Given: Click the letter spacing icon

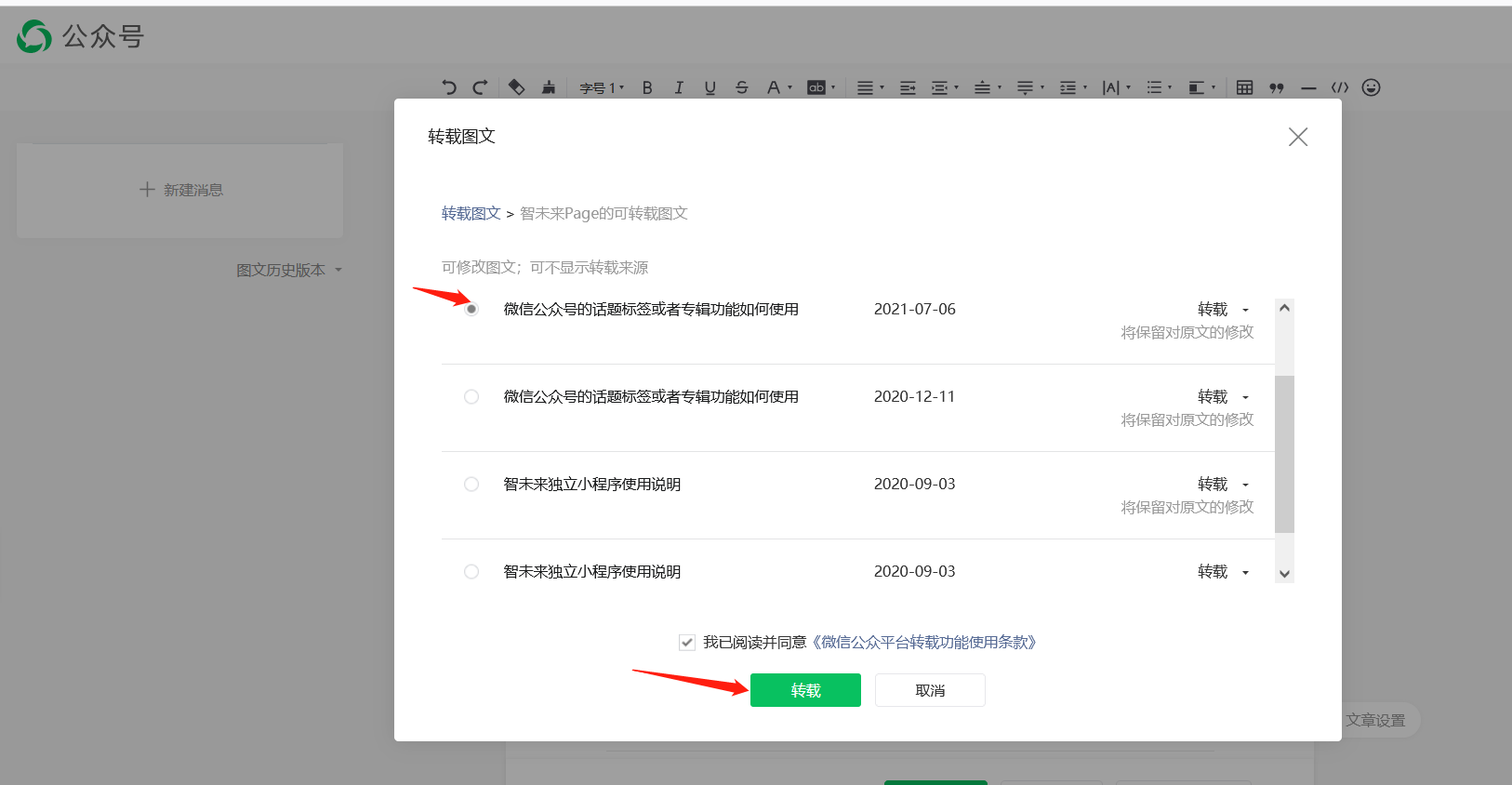Looking at the screenshot, I should coord(1110,87).
